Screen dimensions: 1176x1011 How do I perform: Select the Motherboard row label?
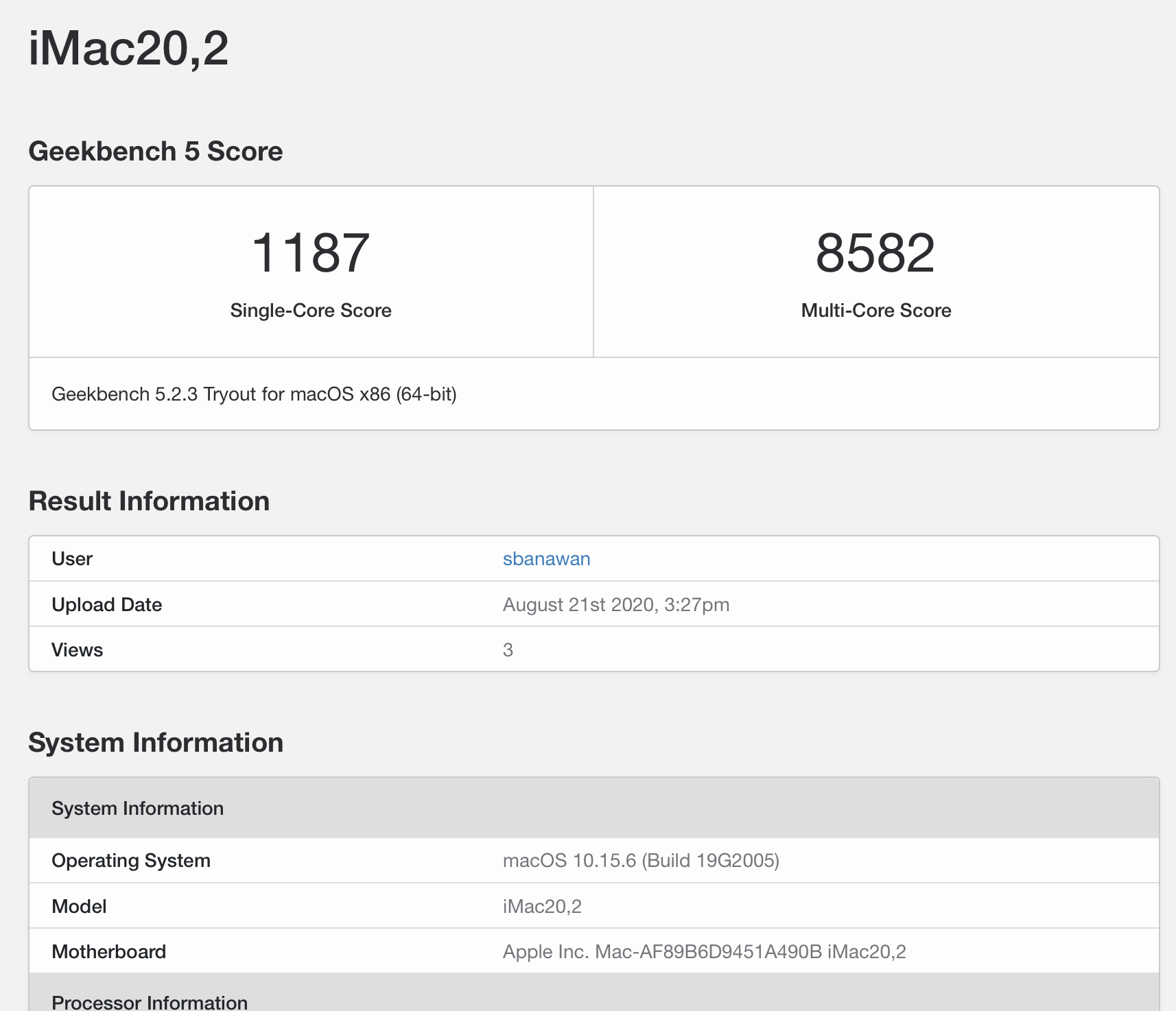(109, 952)
